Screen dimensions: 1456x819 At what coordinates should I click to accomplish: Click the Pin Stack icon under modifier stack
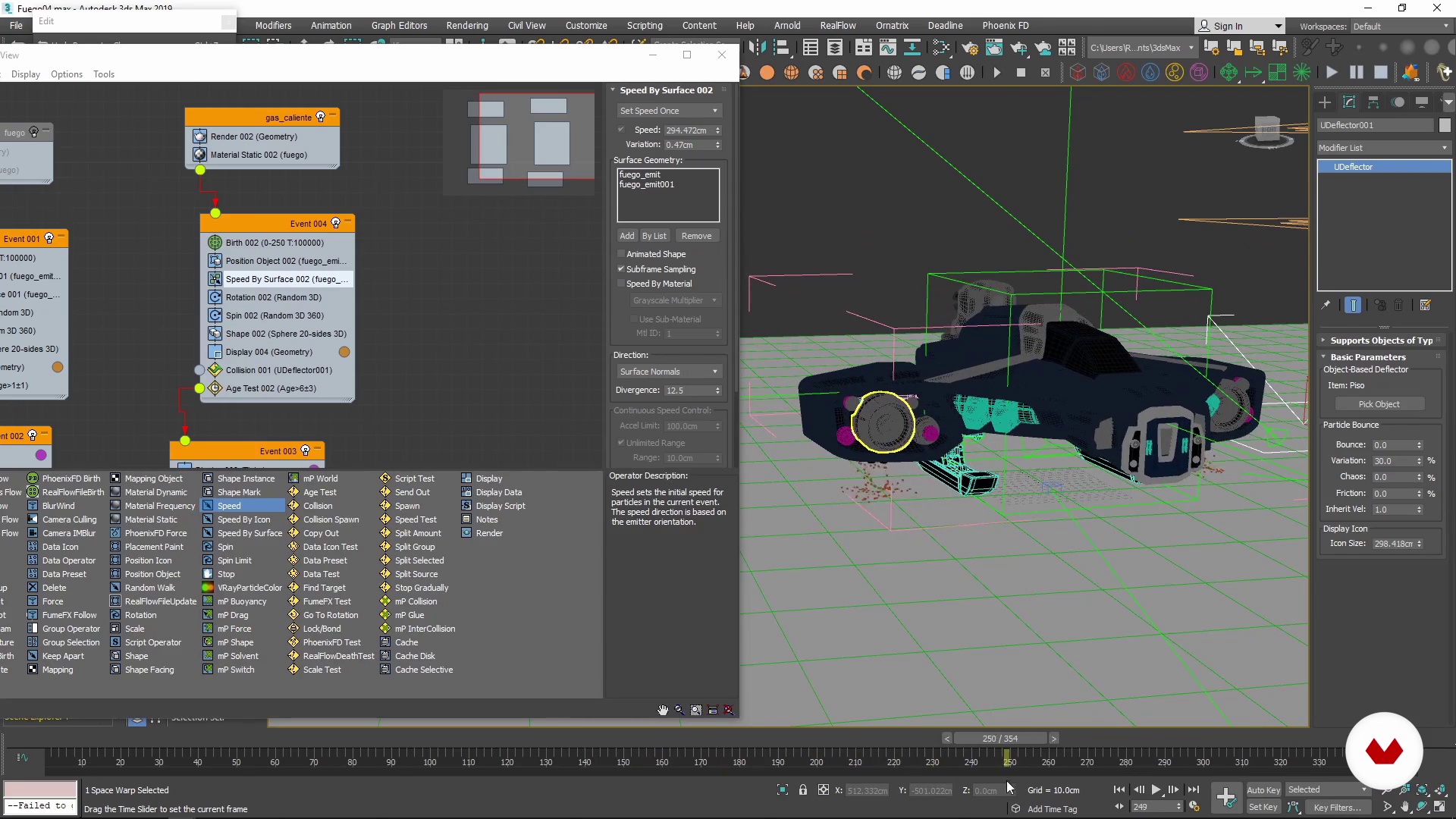(1326, 305)
